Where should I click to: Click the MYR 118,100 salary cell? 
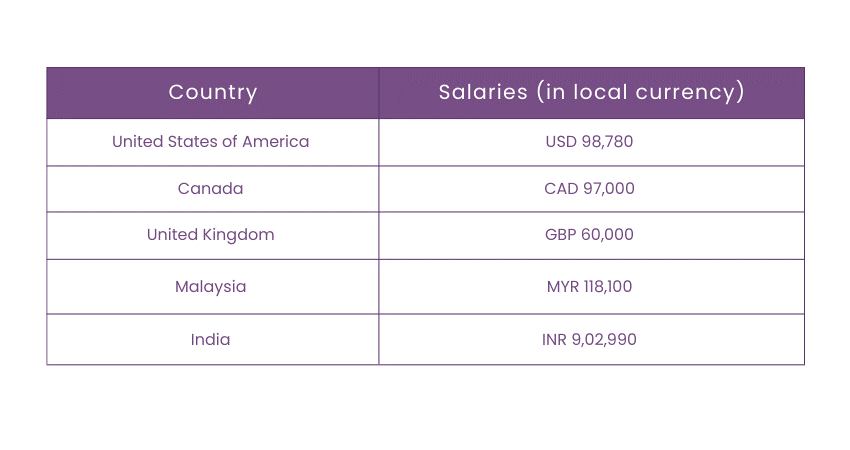pos(590,286)
